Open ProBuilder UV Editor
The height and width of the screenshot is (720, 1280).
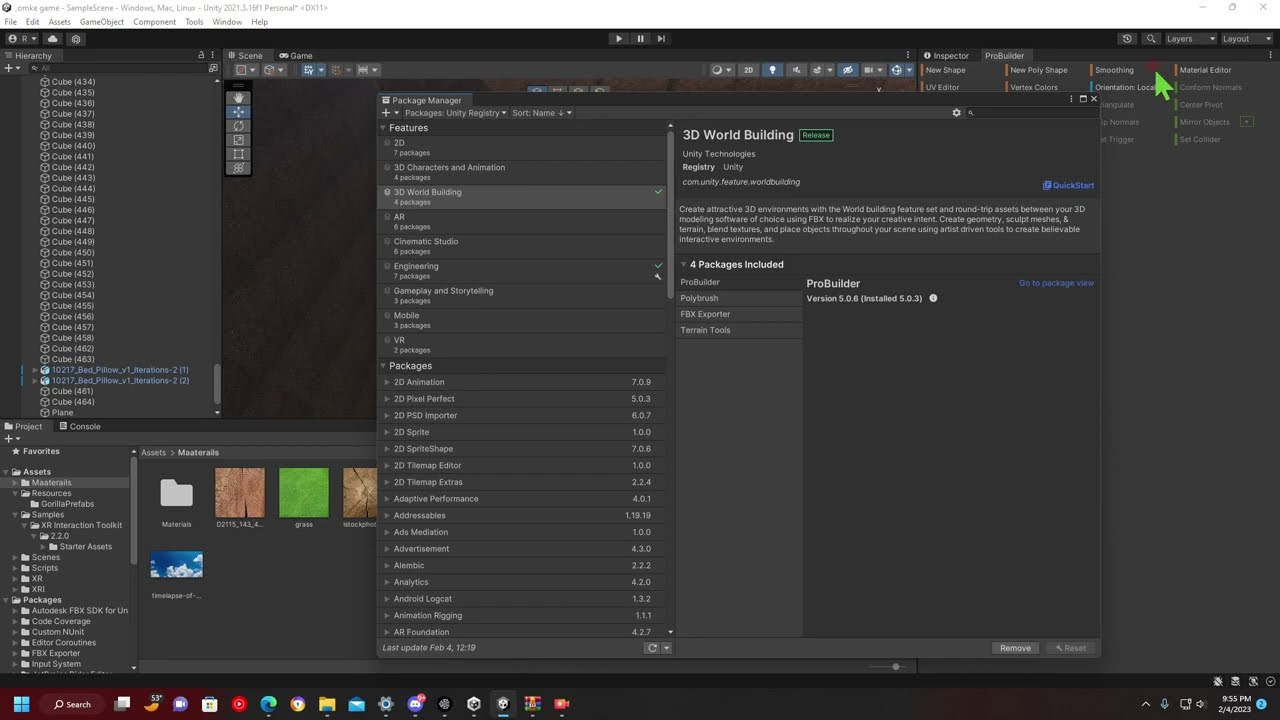click(942, 87)
